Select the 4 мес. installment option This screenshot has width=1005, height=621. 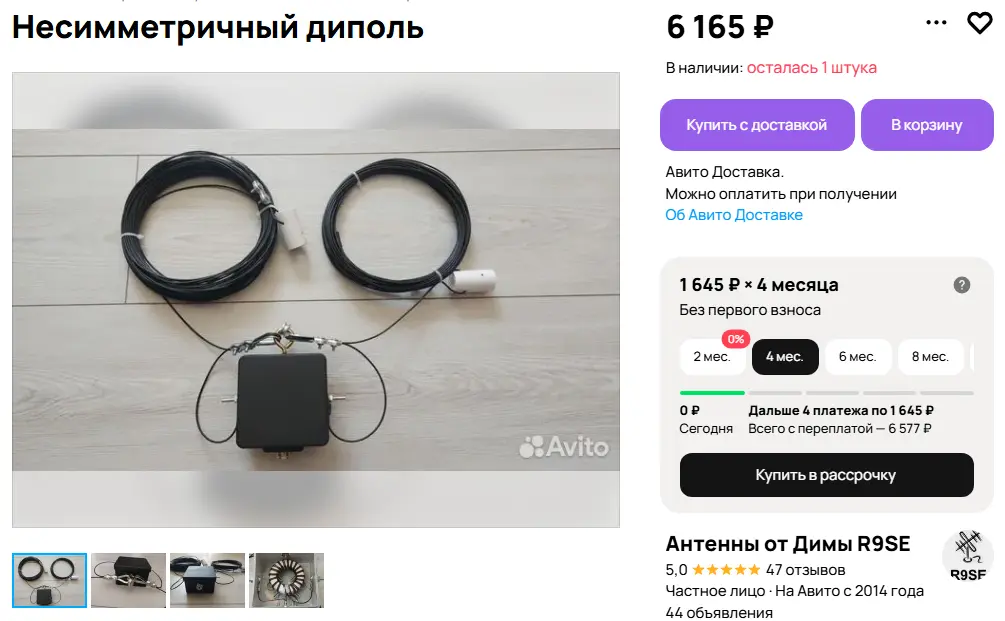coord(785,357)
